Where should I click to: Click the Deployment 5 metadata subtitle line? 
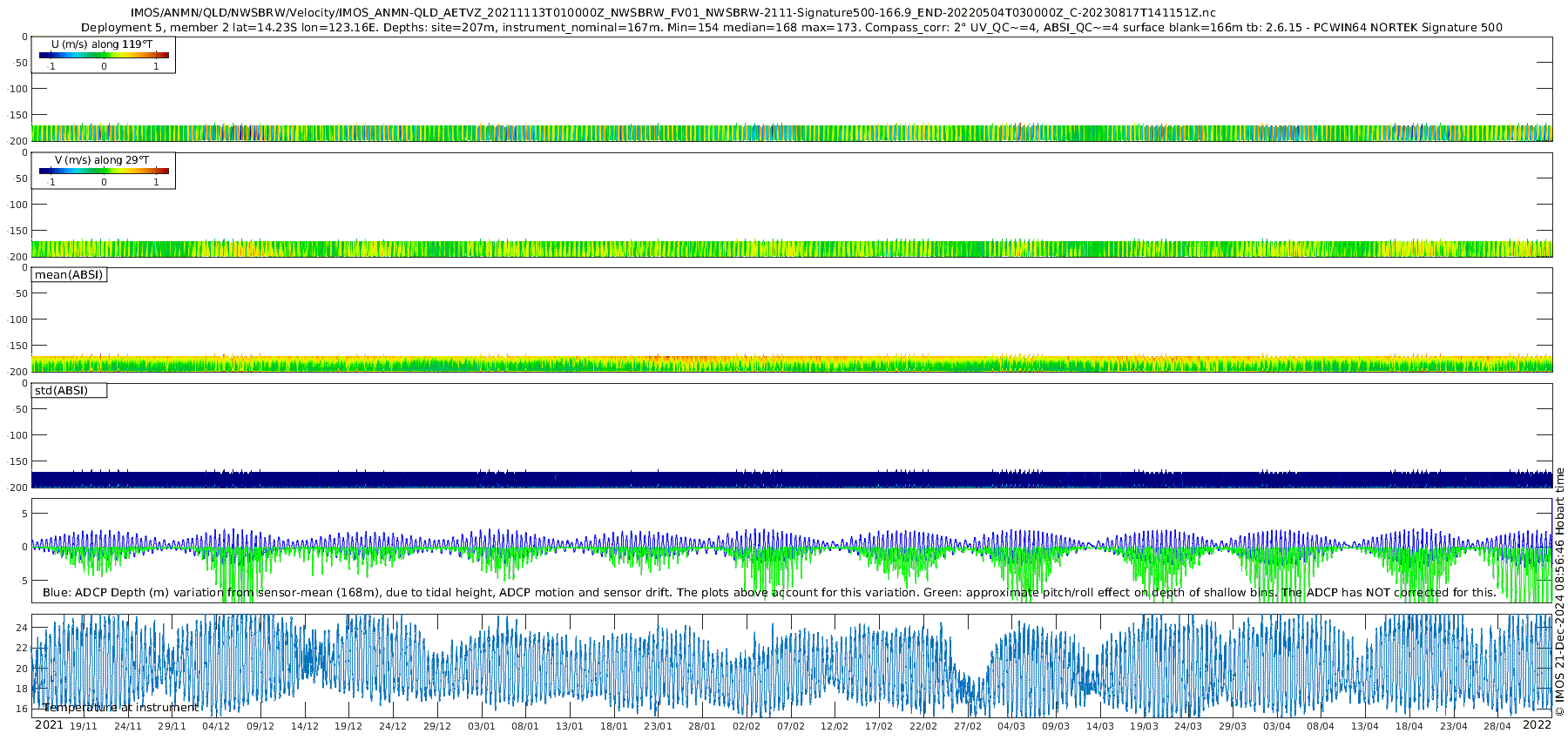791,28
